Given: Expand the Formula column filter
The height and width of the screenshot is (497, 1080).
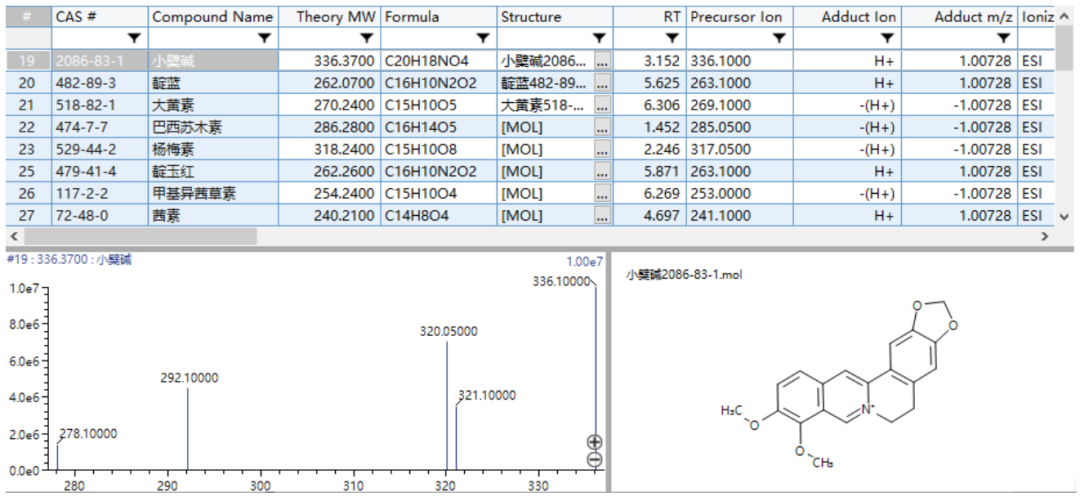Looking at the screenshot, I should pyautogui.click(x=483, y=38).
